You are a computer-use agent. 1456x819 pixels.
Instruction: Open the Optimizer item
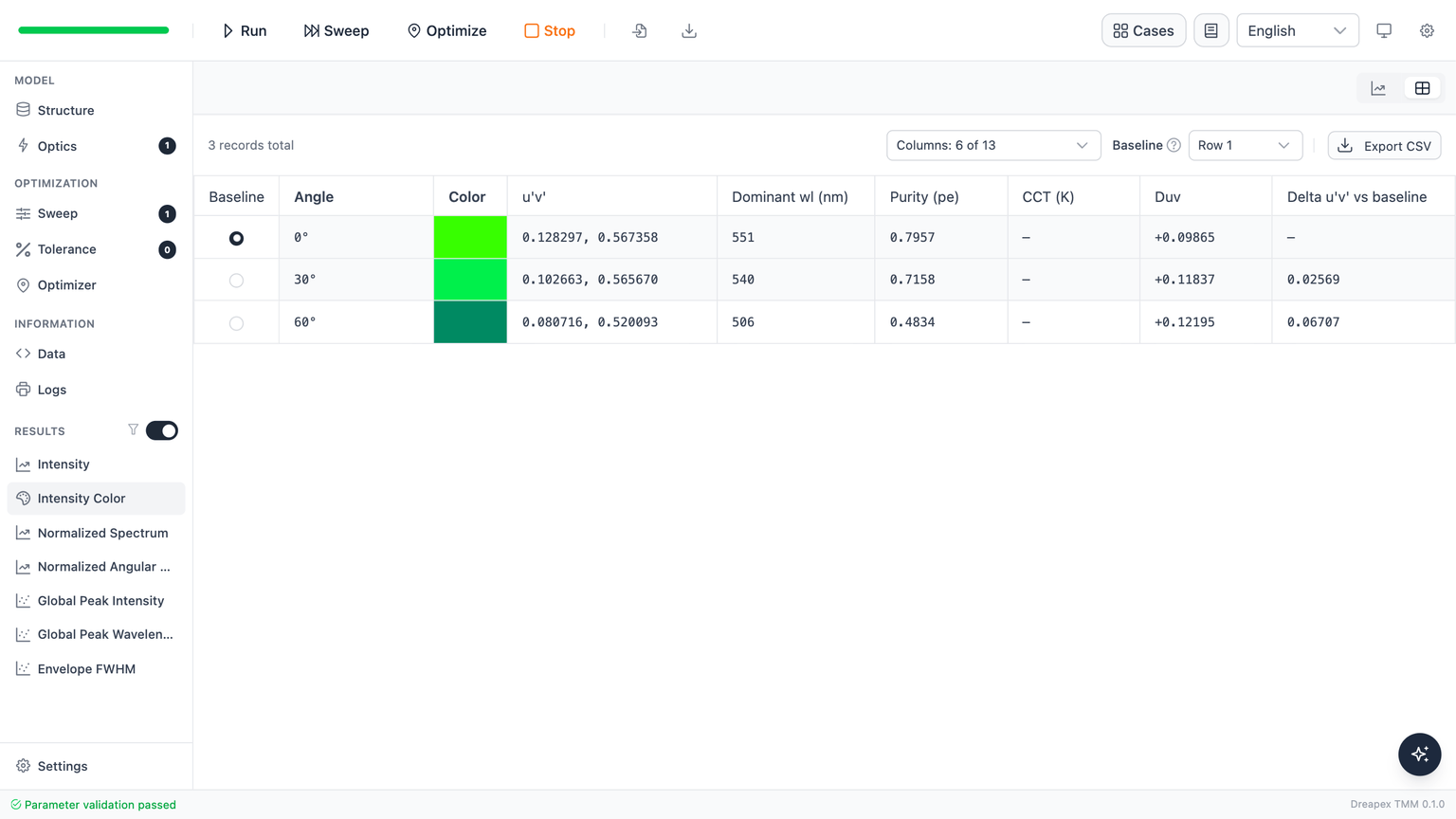click(96, 285)
